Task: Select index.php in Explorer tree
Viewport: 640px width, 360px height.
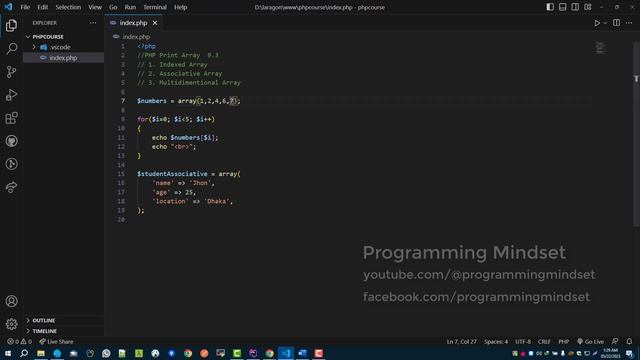Action: [63, 58]
